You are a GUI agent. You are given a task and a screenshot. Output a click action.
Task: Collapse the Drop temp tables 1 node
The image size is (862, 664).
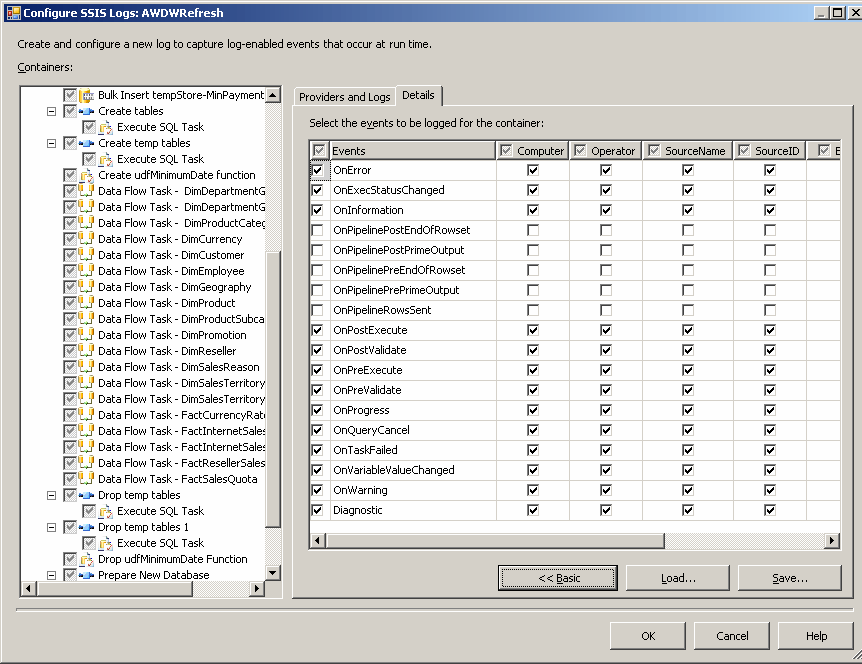51,527
